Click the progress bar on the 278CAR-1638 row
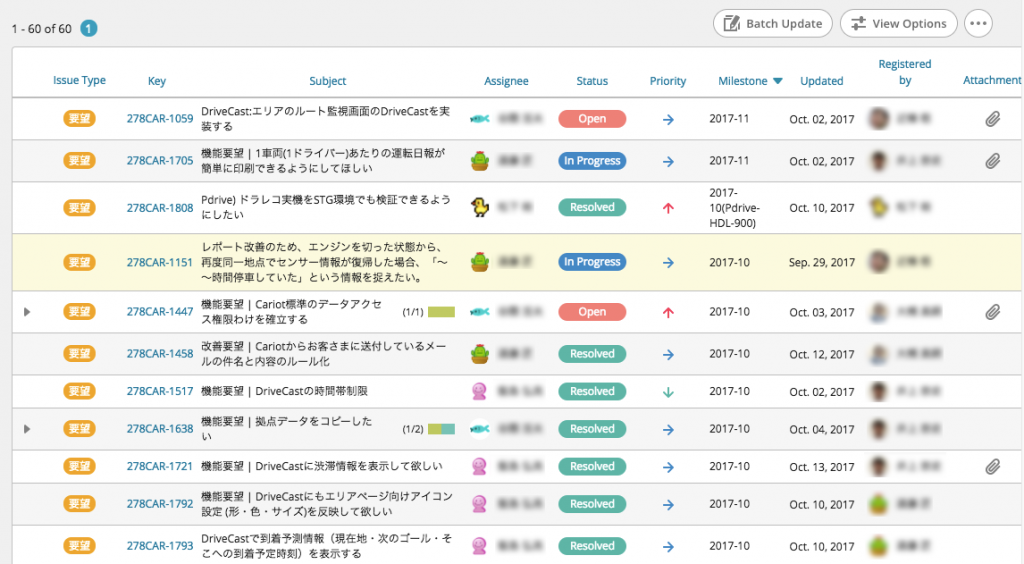The image size is (1024, 564). [x=441, y=429]
